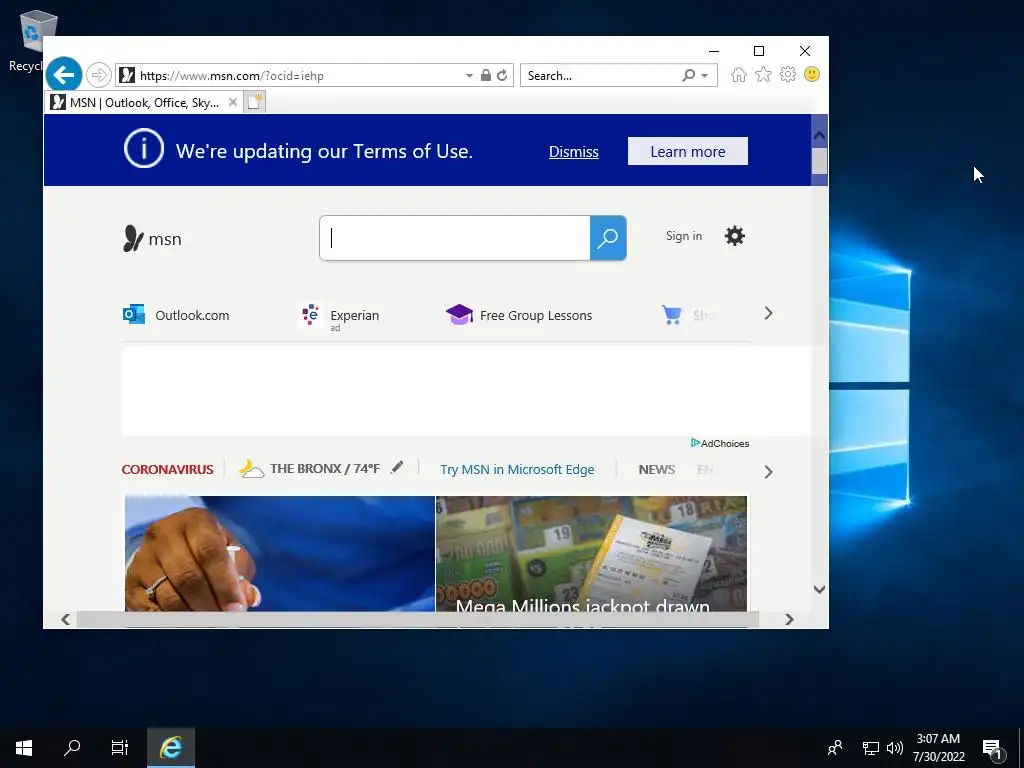Screen dimensions: 1024x768
Task: Select the MSN | Outlook, Office tab
Action: [x=144, y=103]
